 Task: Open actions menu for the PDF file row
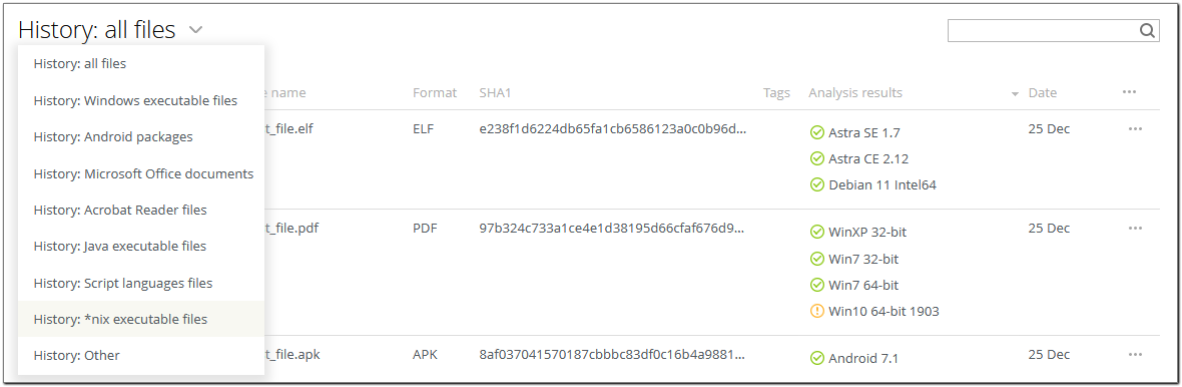(1135, 228)
